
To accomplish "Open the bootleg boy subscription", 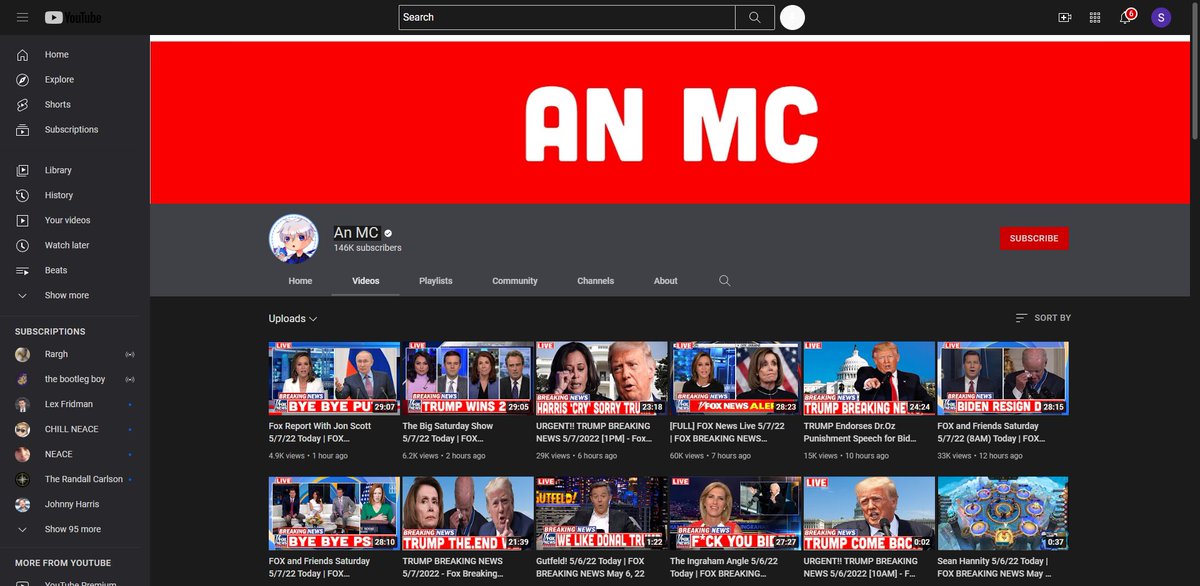I will (75, 379).
